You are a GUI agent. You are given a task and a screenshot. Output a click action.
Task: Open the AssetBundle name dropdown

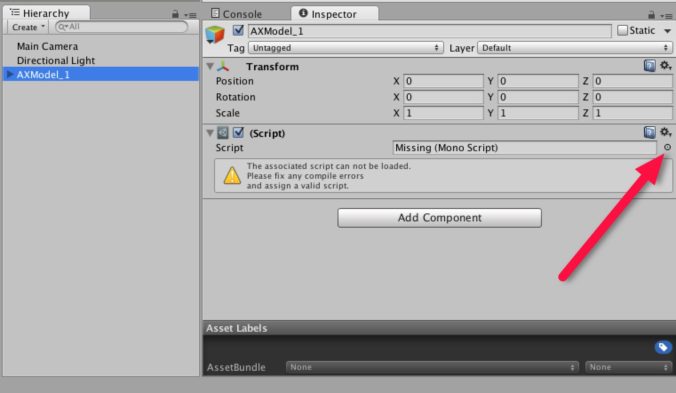[432, 367]
